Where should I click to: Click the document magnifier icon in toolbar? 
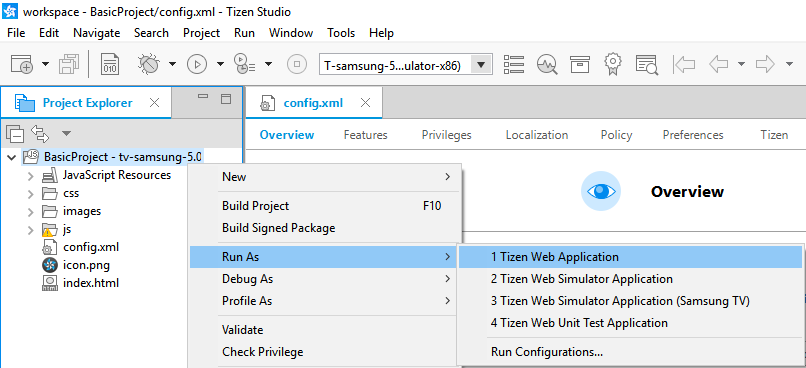point(647,64)
